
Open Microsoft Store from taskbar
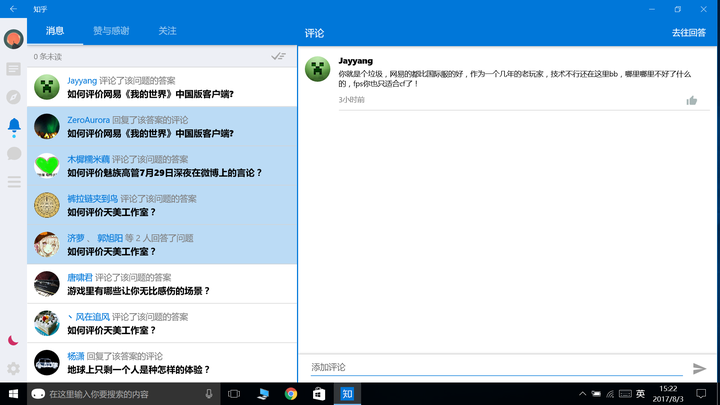coord(319,394)
